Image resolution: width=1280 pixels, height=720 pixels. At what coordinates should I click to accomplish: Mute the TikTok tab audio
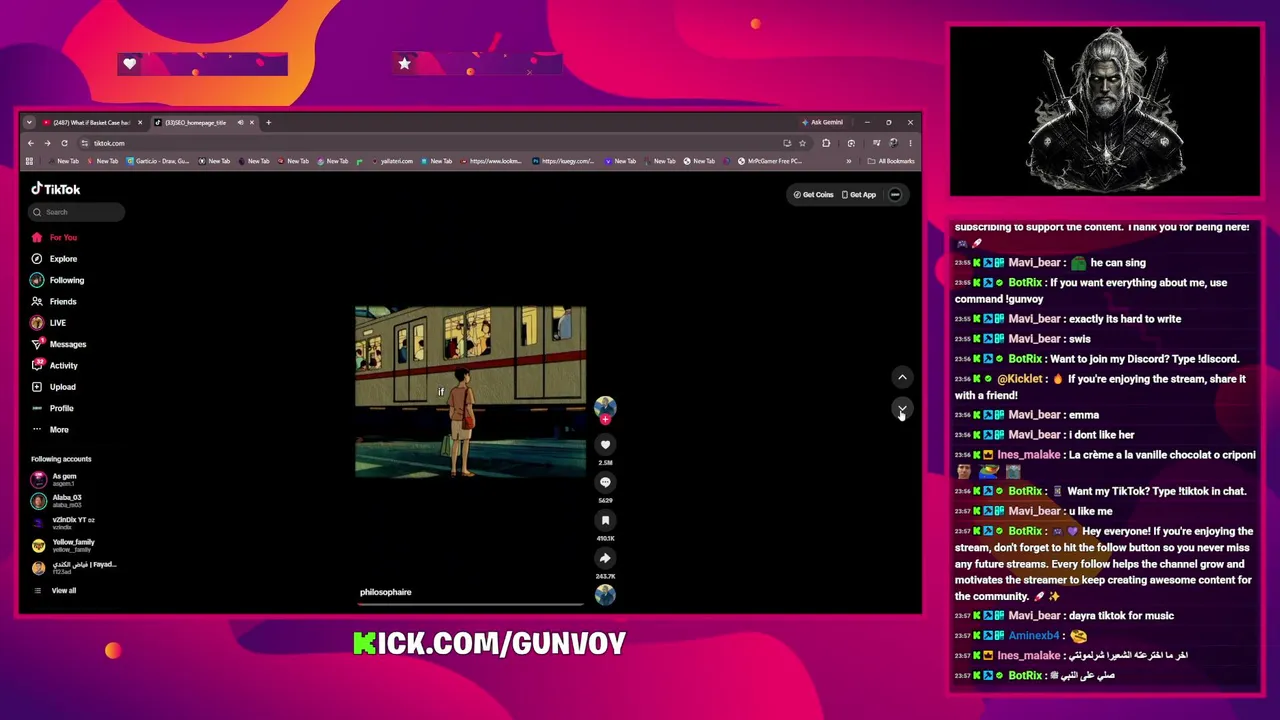[x=240, y=122]
